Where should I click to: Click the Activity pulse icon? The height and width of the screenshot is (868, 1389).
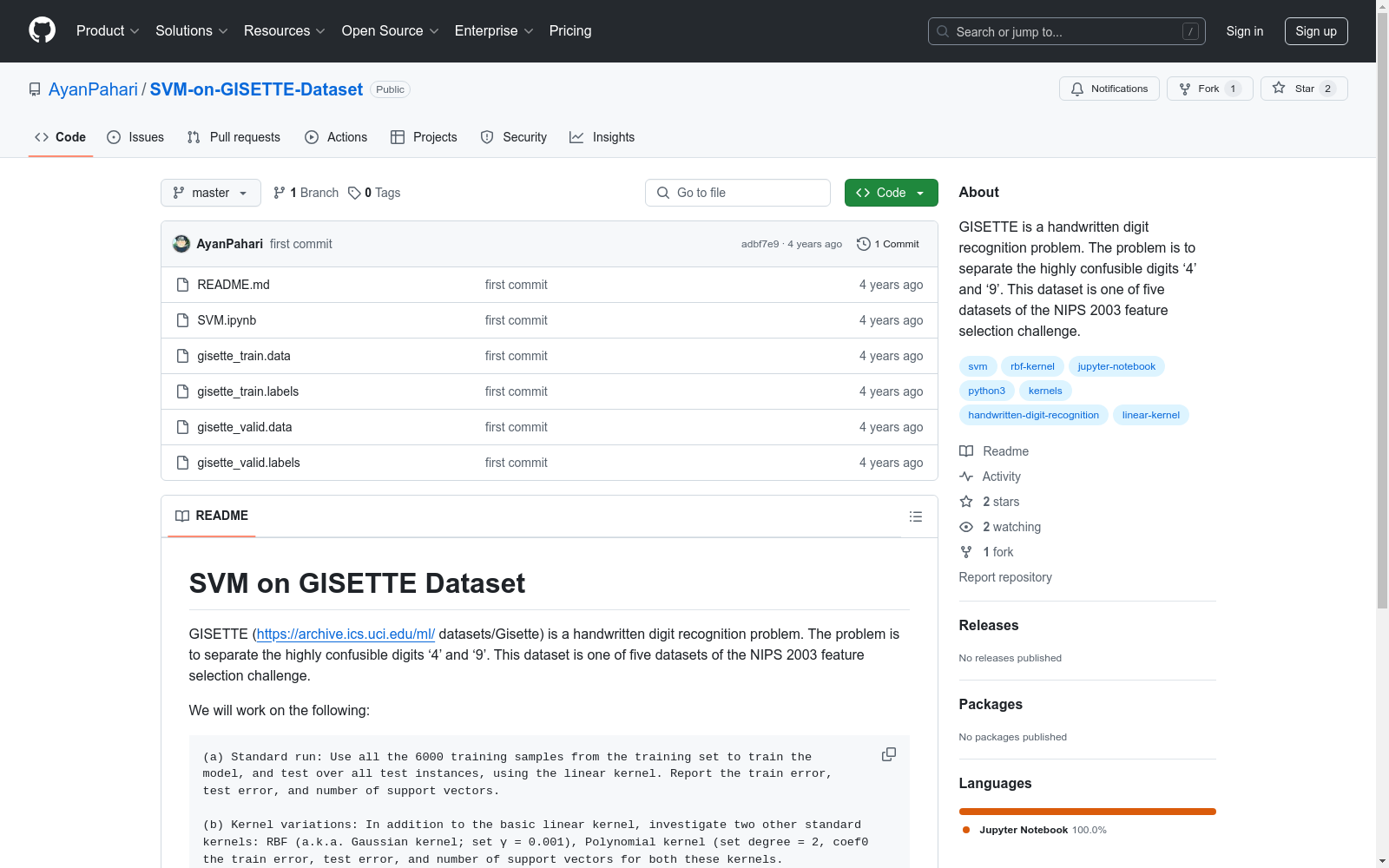pos(966,477)
